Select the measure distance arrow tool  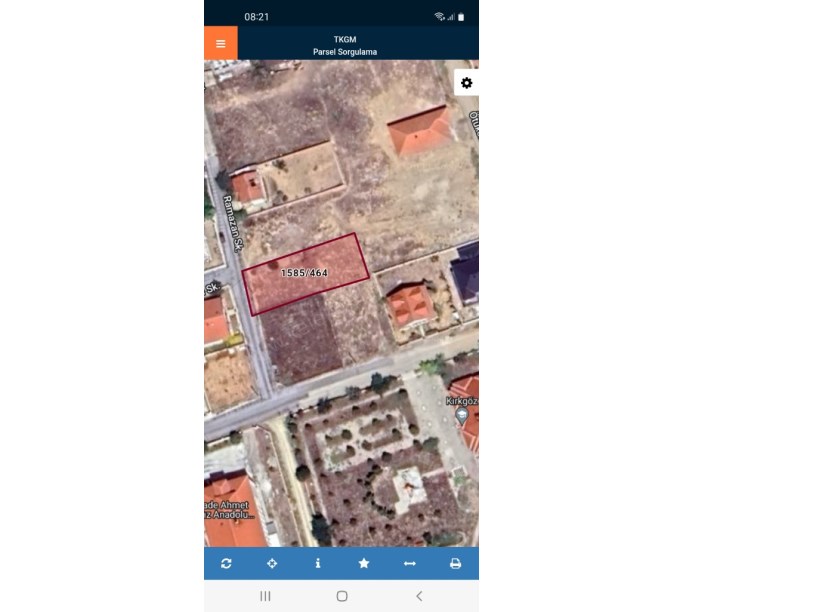coord(409,564)
